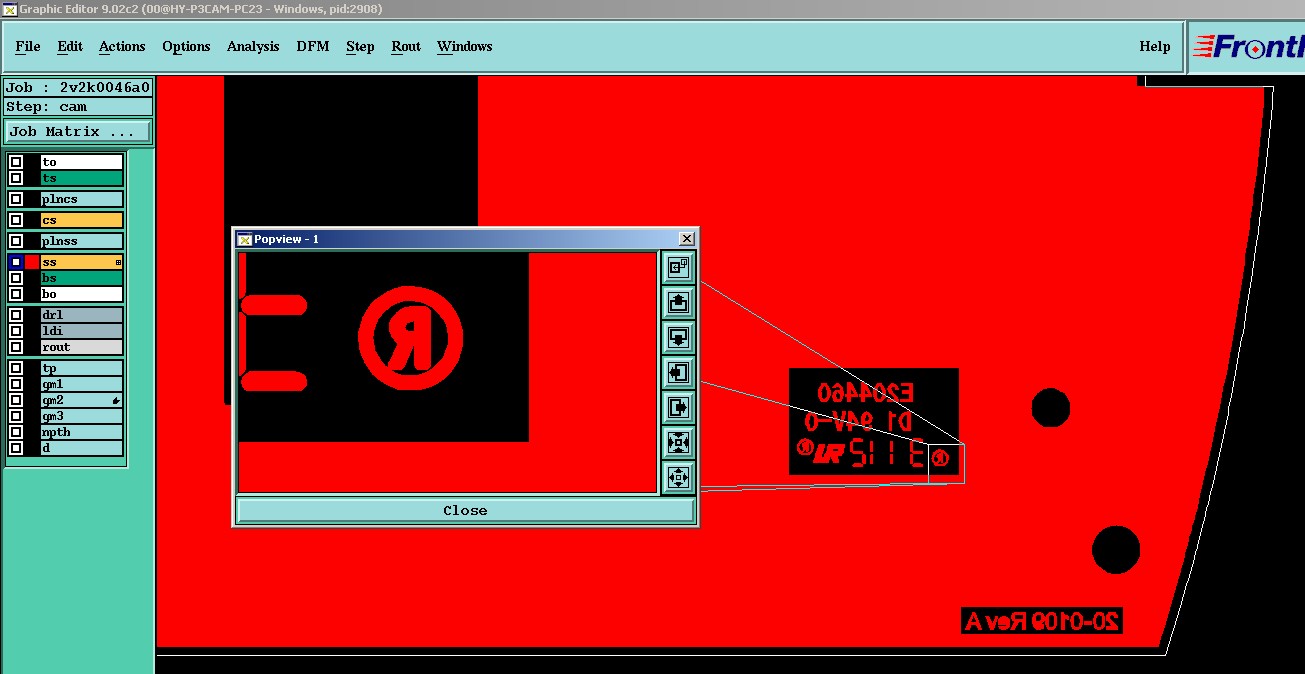Open the DFM menu
The height and width of the screenshot is (674, 1305).
[313, 46]
